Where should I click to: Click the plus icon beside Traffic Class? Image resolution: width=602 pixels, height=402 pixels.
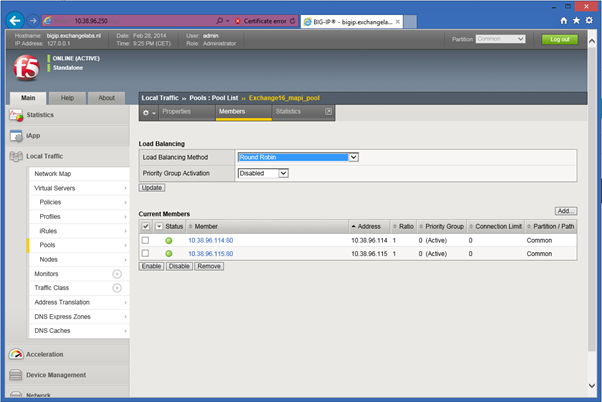[116, 288]
